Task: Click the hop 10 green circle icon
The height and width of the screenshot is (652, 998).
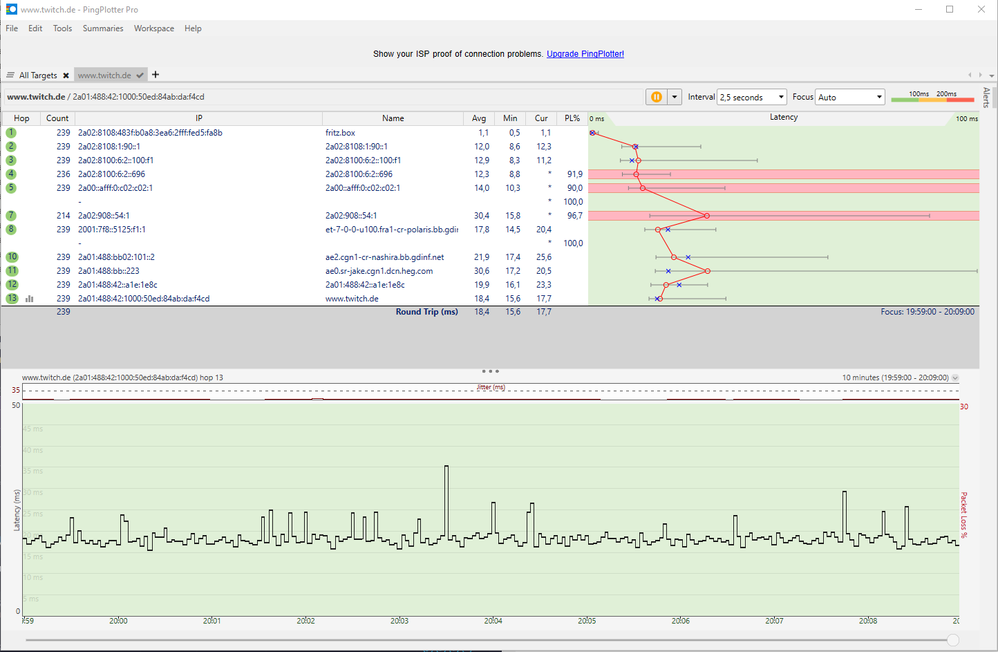Action: point(12,257)
